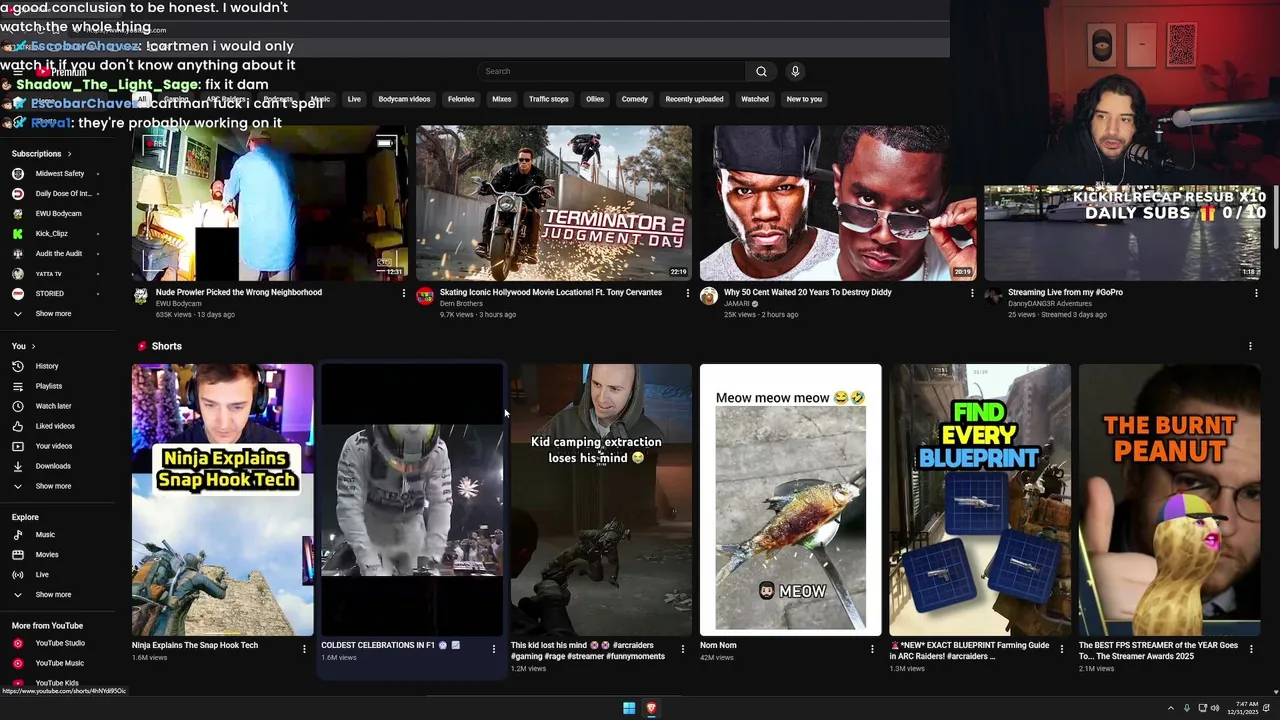Select the Live filter chip
Image resolution: width=1280 pixels, height=720 pixels.
tap(354, 99)
